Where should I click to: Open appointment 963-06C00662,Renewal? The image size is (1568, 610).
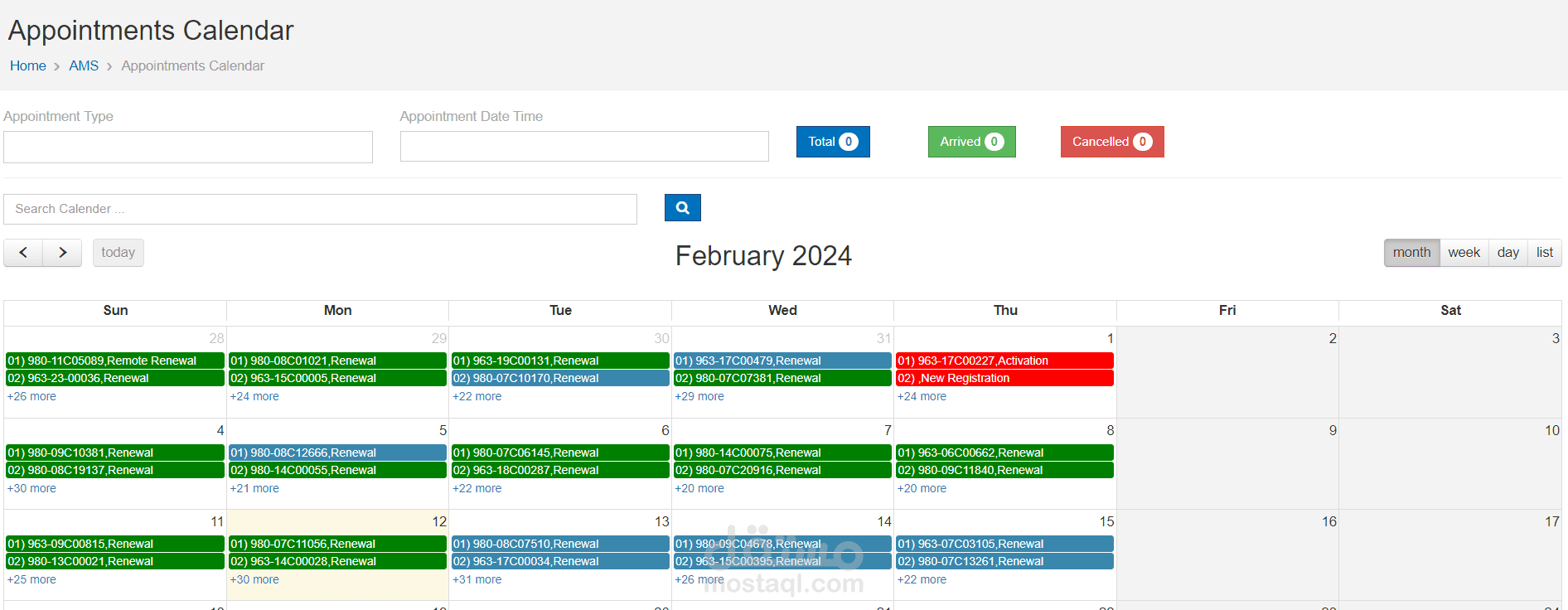pyautogui.click(x=1005, y=453)
